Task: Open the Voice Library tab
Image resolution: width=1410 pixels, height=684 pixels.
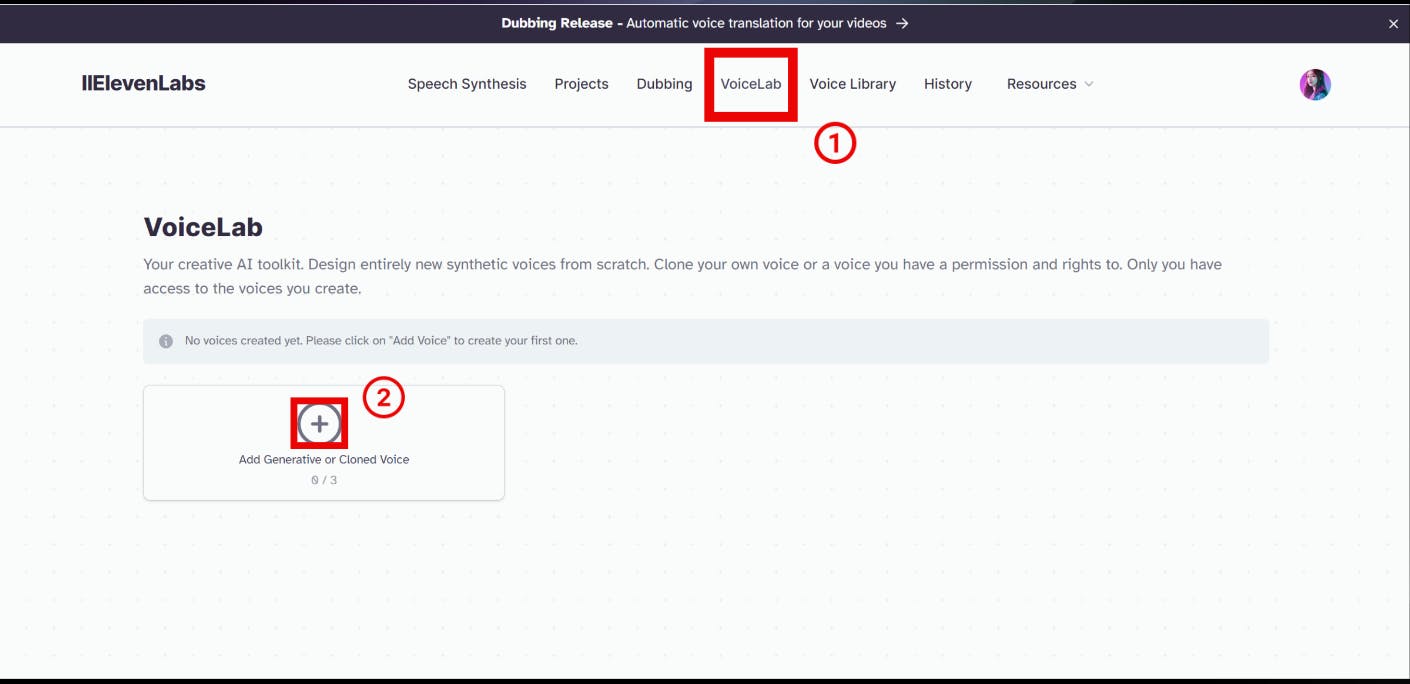Action: coord(852,84)
